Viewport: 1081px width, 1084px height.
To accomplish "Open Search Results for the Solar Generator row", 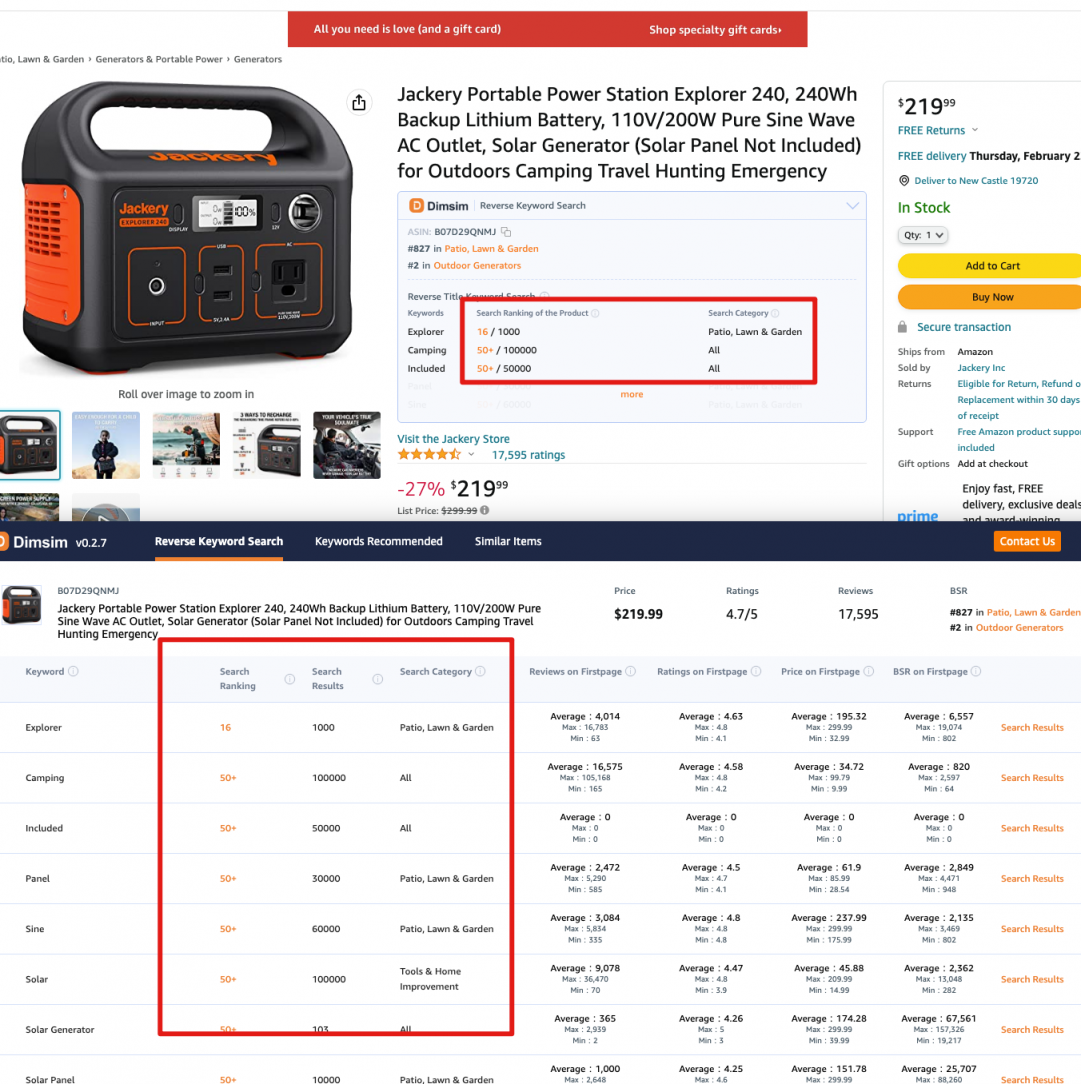I will tap(1032, 1030).
